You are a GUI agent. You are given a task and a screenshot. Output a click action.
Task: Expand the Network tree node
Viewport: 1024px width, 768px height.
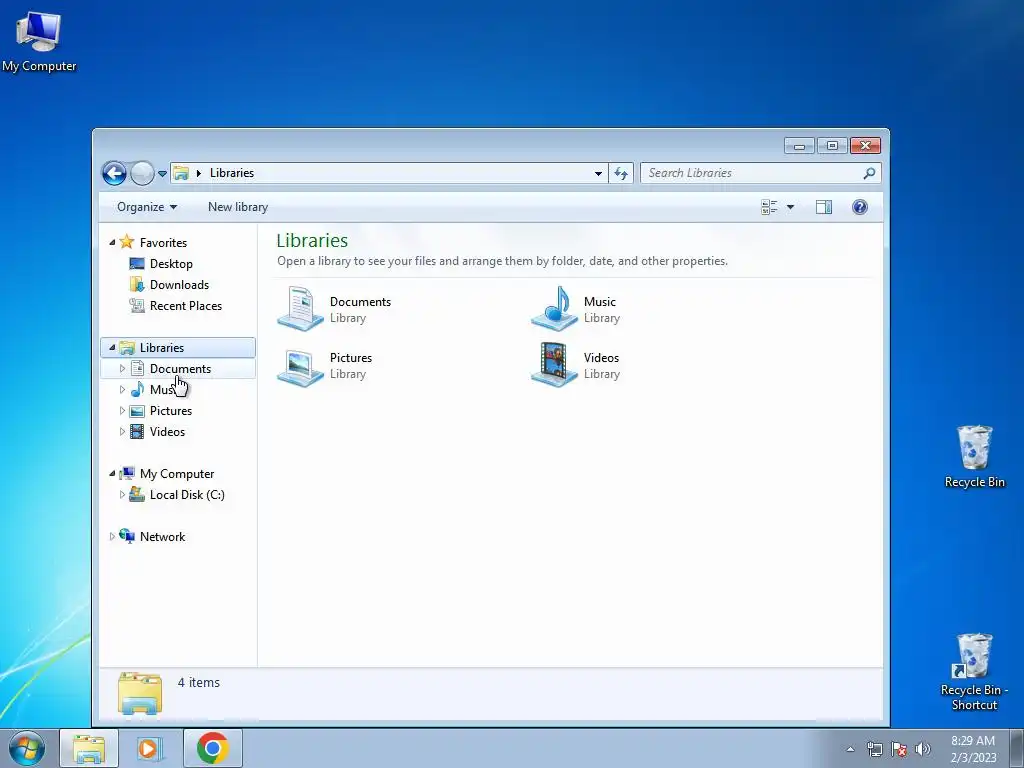point(112,537)
